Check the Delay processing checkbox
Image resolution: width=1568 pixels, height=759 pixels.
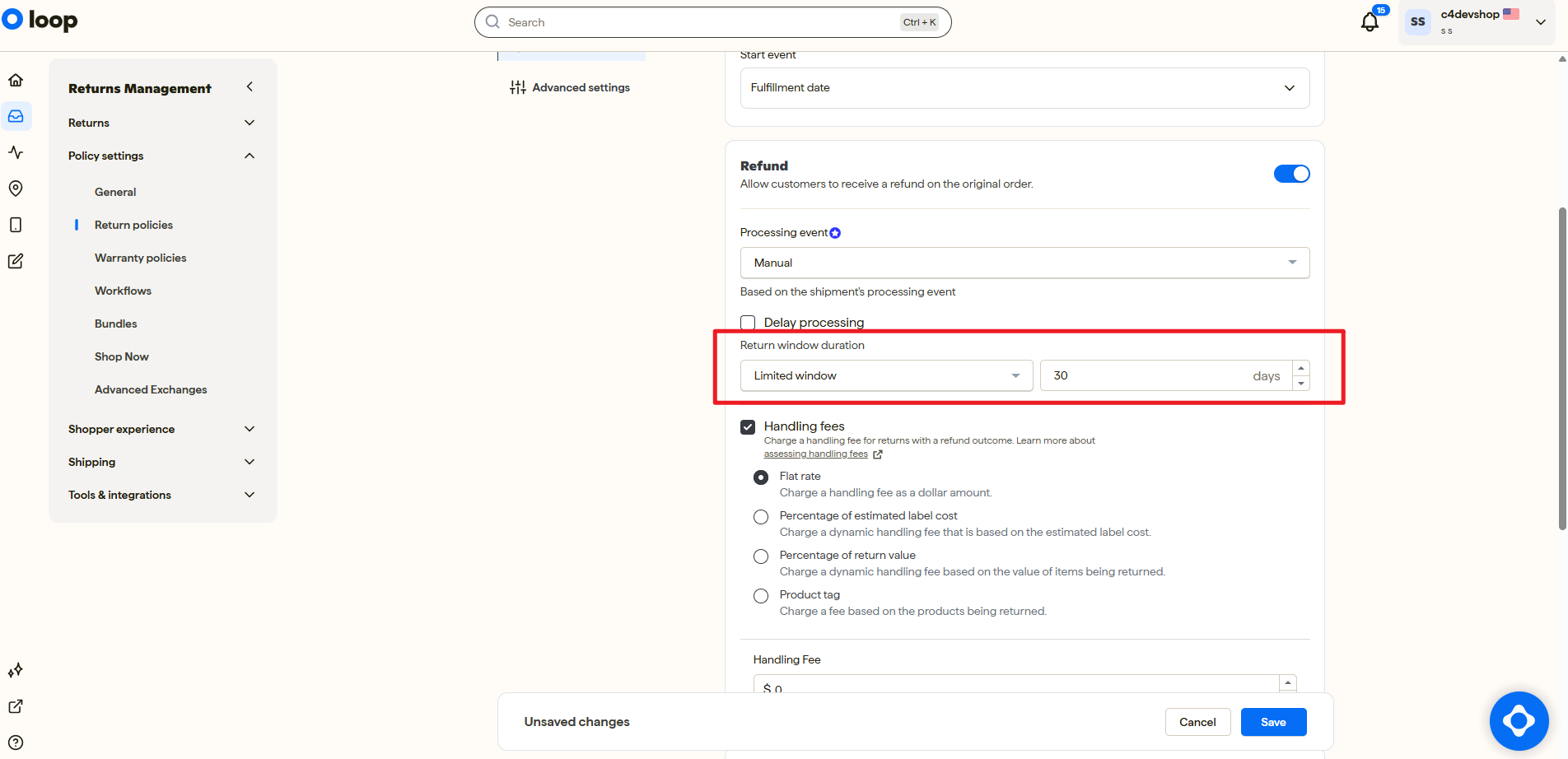(748, 323)
